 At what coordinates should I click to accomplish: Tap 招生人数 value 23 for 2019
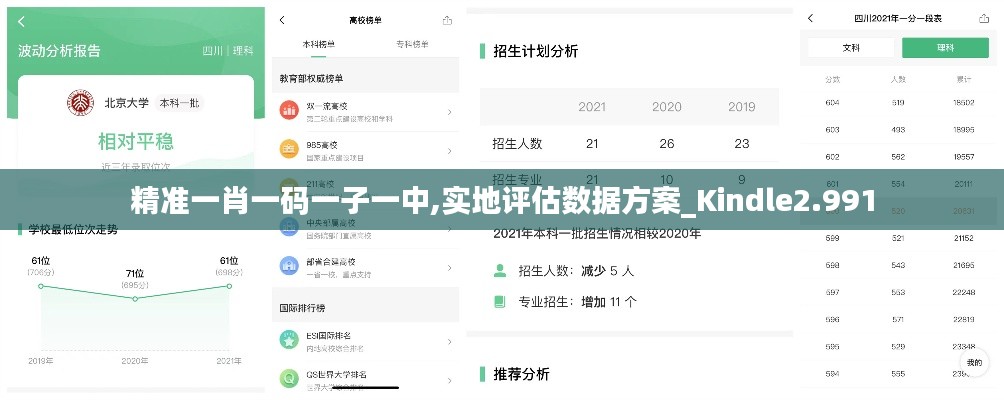pyautogui.click(x=741, y=143)
